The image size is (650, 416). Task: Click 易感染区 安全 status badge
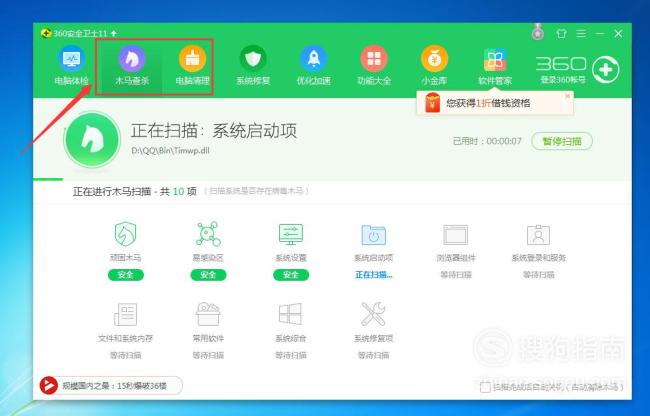coord(208,275)
